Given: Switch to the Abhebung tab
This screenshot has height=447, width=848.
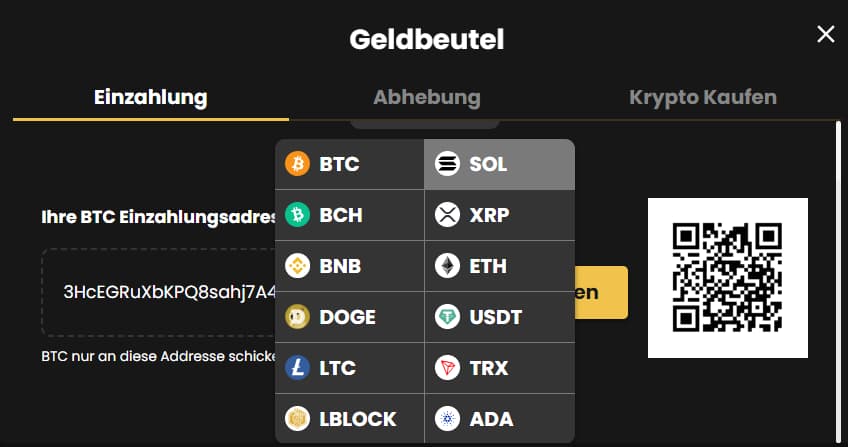Looking at the screenshot, I should [x=427, y=98].
